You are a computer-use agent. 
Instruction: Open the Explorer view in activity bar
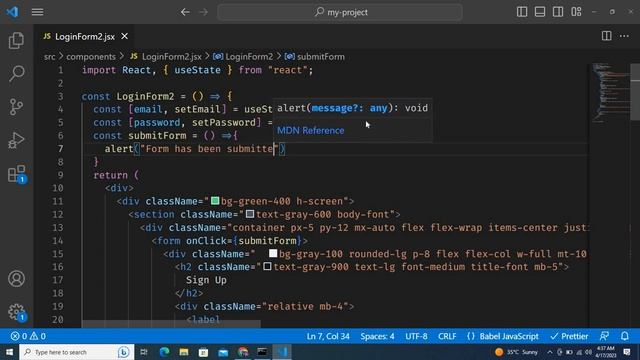pyautogui.click(x=16, y=40)
